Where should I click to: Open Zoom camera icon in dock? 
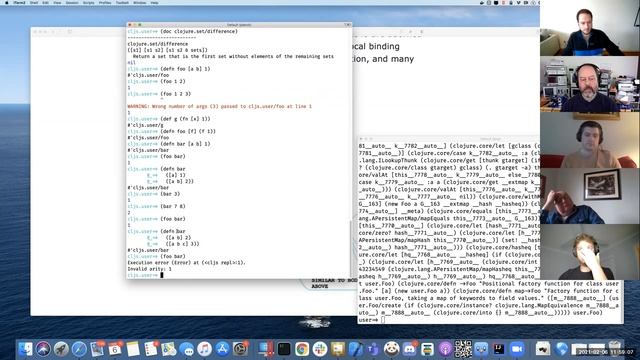[517, 349]
